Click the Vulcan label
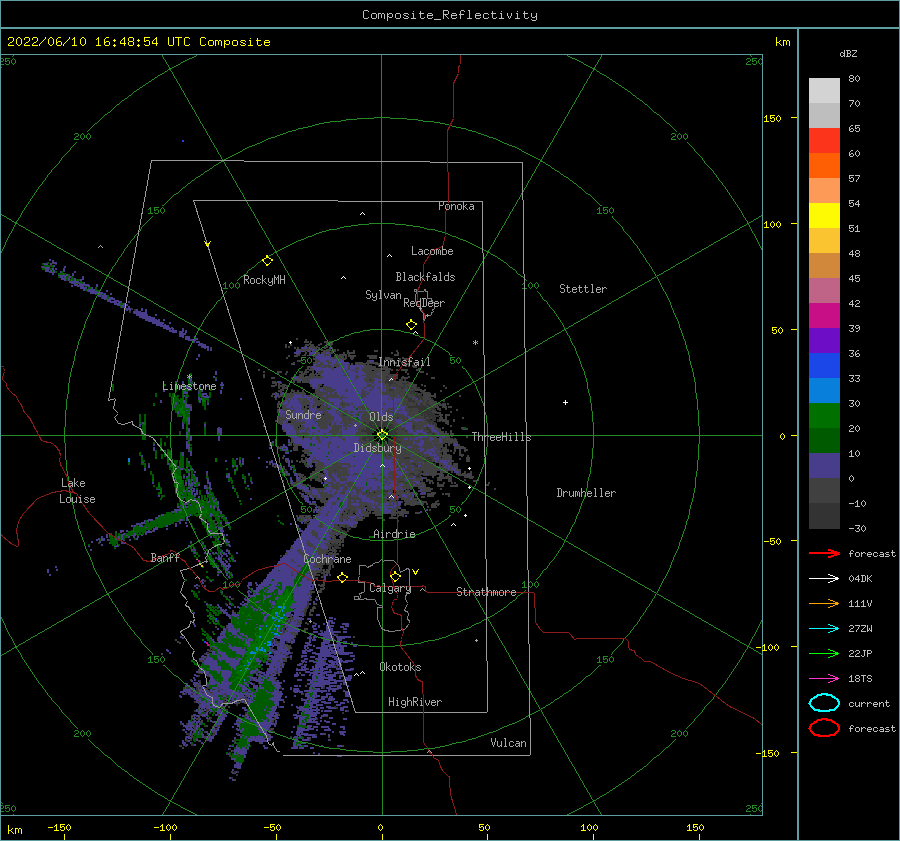 509,743
